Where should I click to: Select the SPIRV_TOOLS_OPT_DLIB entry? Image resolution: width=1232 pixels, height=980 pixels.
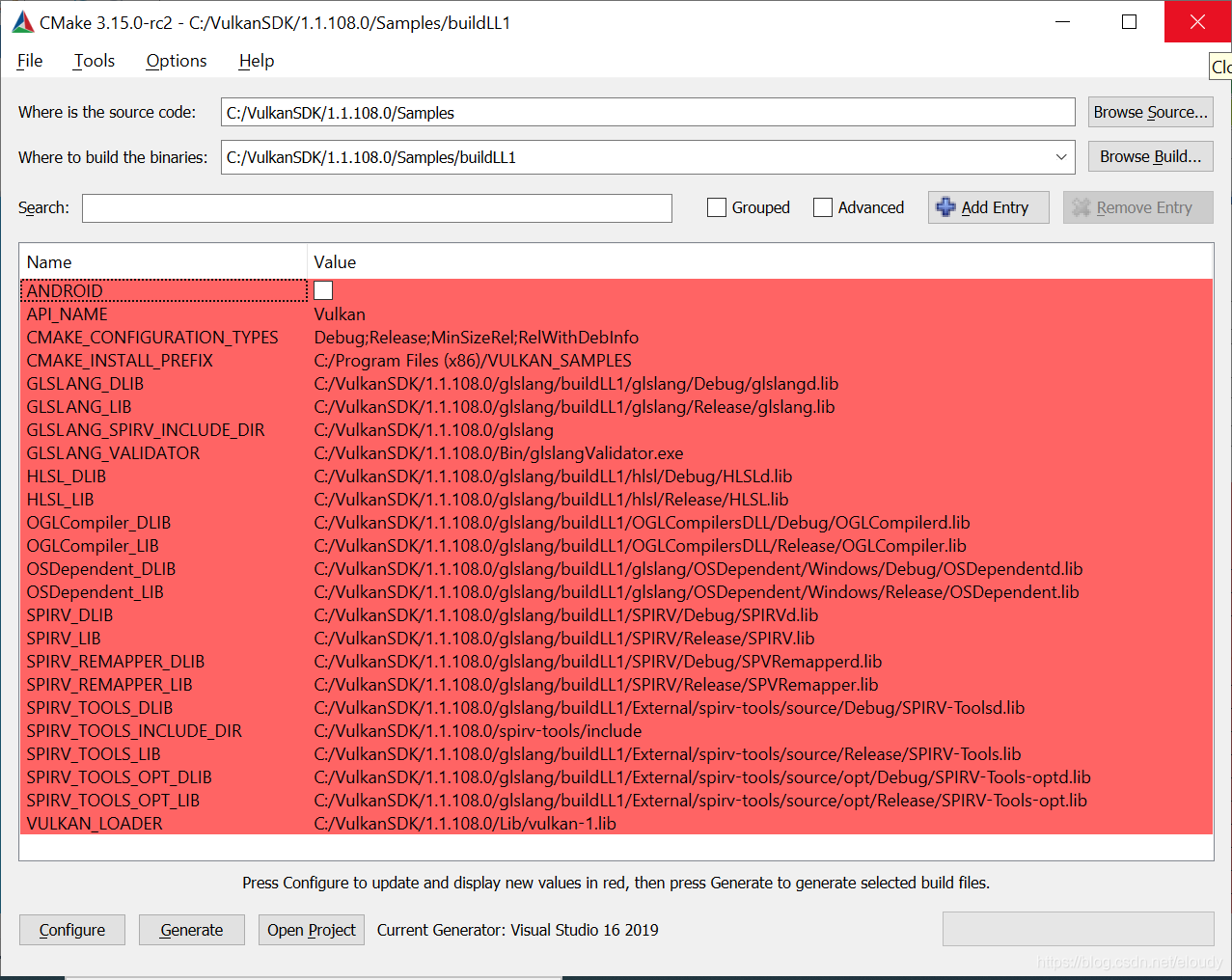[119, 777]
